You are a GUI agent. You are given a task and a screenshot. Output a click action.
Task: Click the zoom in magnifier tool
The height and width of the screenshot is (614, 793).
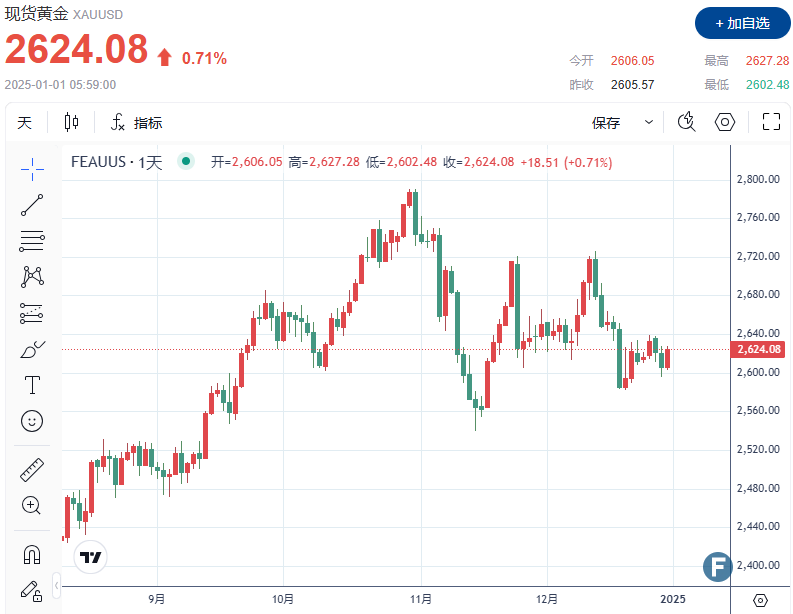click(32, 505)
